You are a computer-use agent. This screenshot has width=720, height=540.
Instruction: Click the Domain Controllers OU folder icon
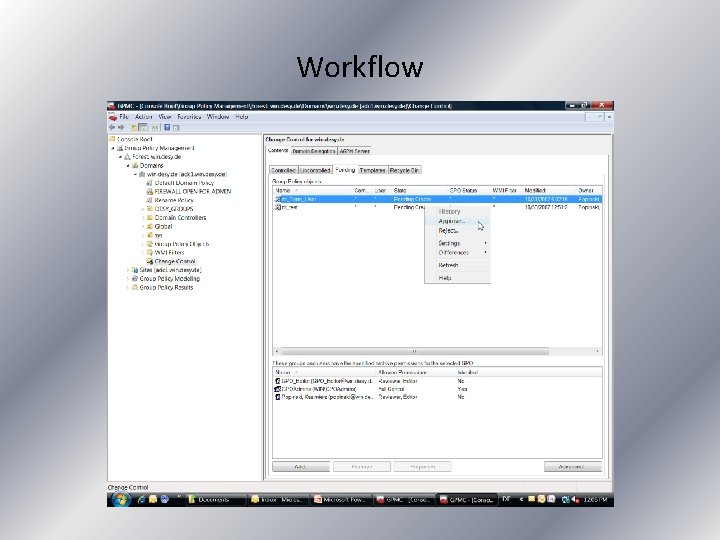[x=149, y=218]
